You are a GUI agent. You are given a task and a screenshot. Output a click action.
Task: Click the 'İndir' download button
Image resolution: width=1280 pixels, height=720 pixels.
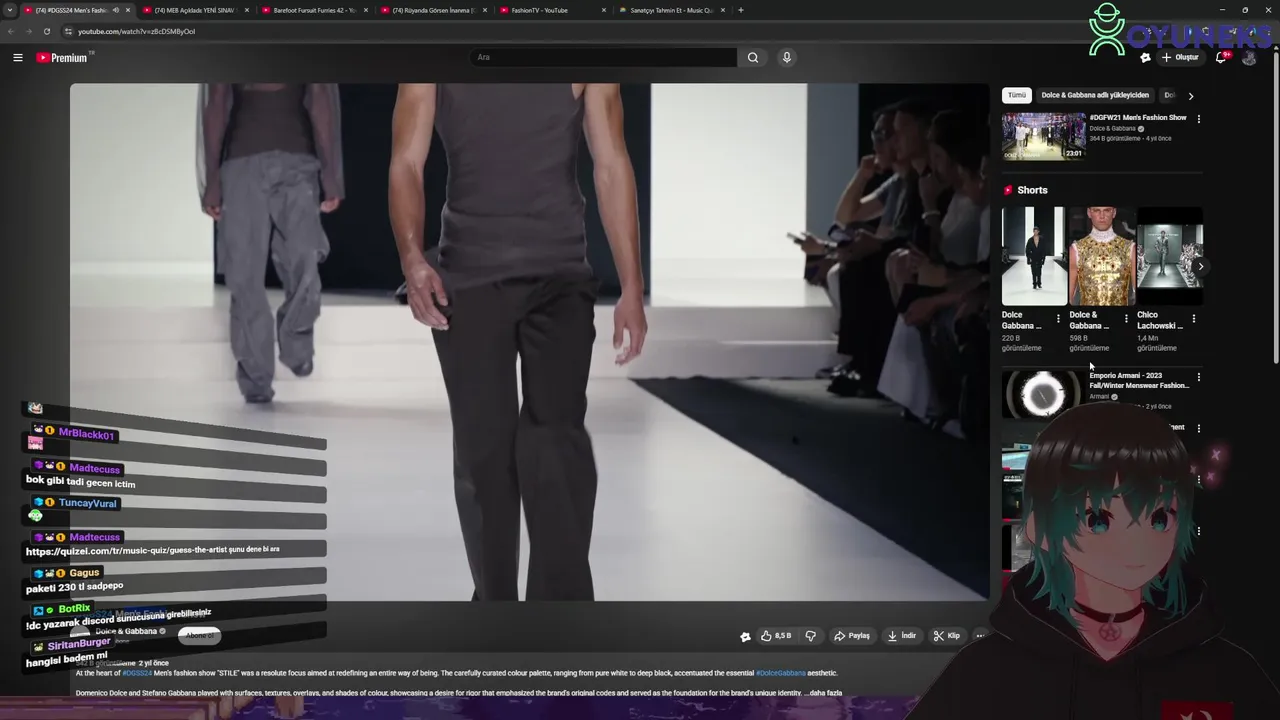coord(901,635)
